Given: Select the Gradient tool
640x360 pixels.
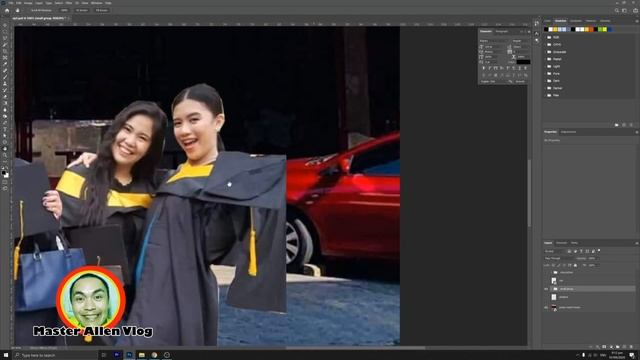Looking at the screenshot, I should 5,103.
